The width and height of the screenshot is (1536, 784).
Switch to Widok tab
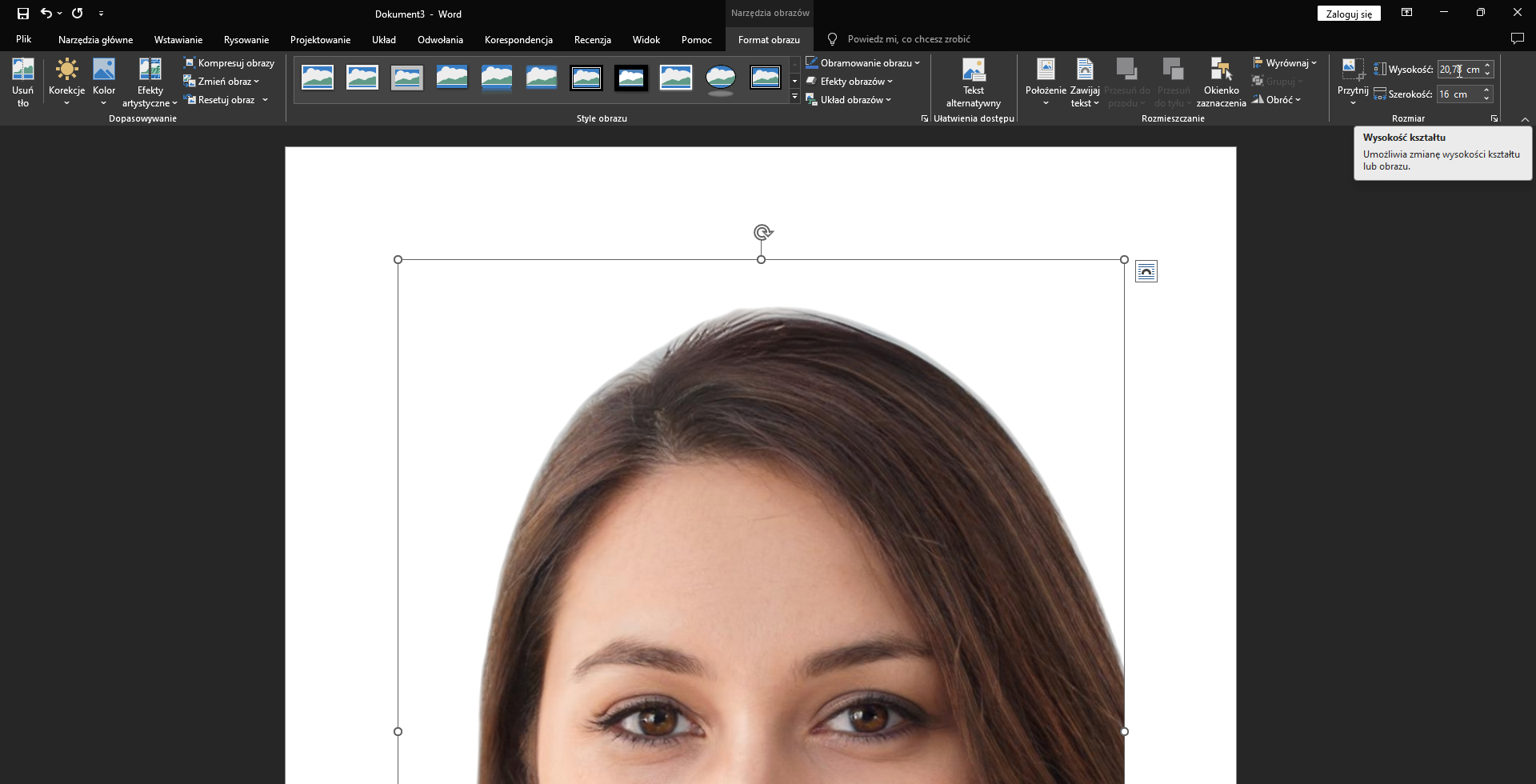[x=646, y=39]
